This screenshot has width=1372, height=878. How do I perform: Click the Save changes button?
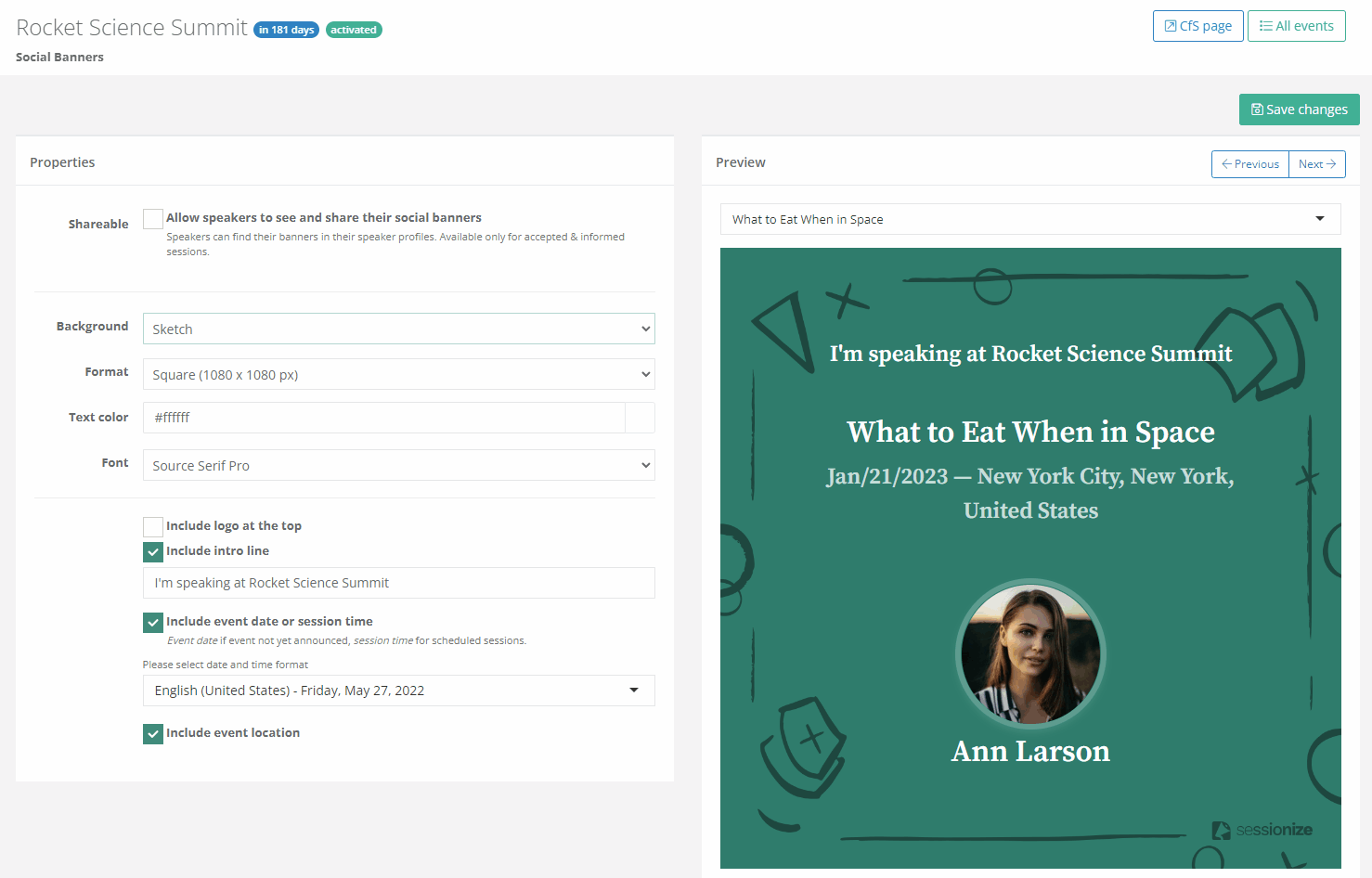pyautogui.click(x=1299, y=110)
